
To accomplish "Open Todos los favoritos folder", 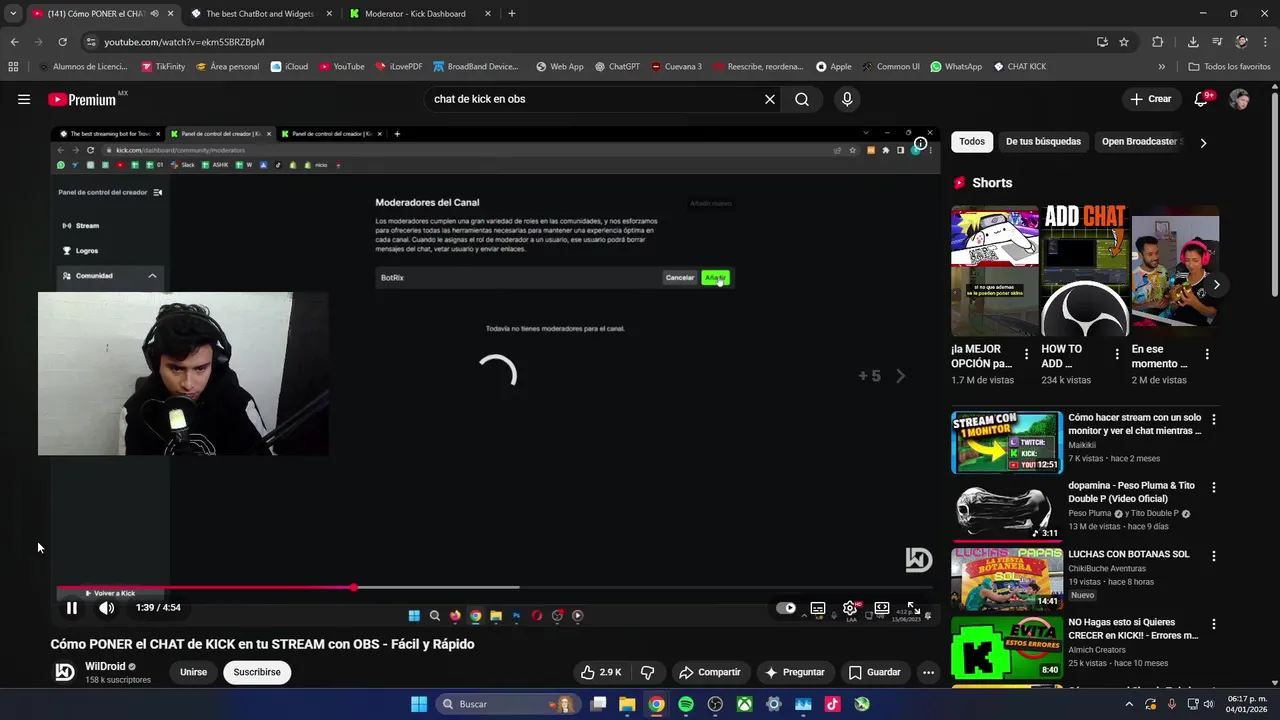I will pyautogui.click(x=1229, y=67).
